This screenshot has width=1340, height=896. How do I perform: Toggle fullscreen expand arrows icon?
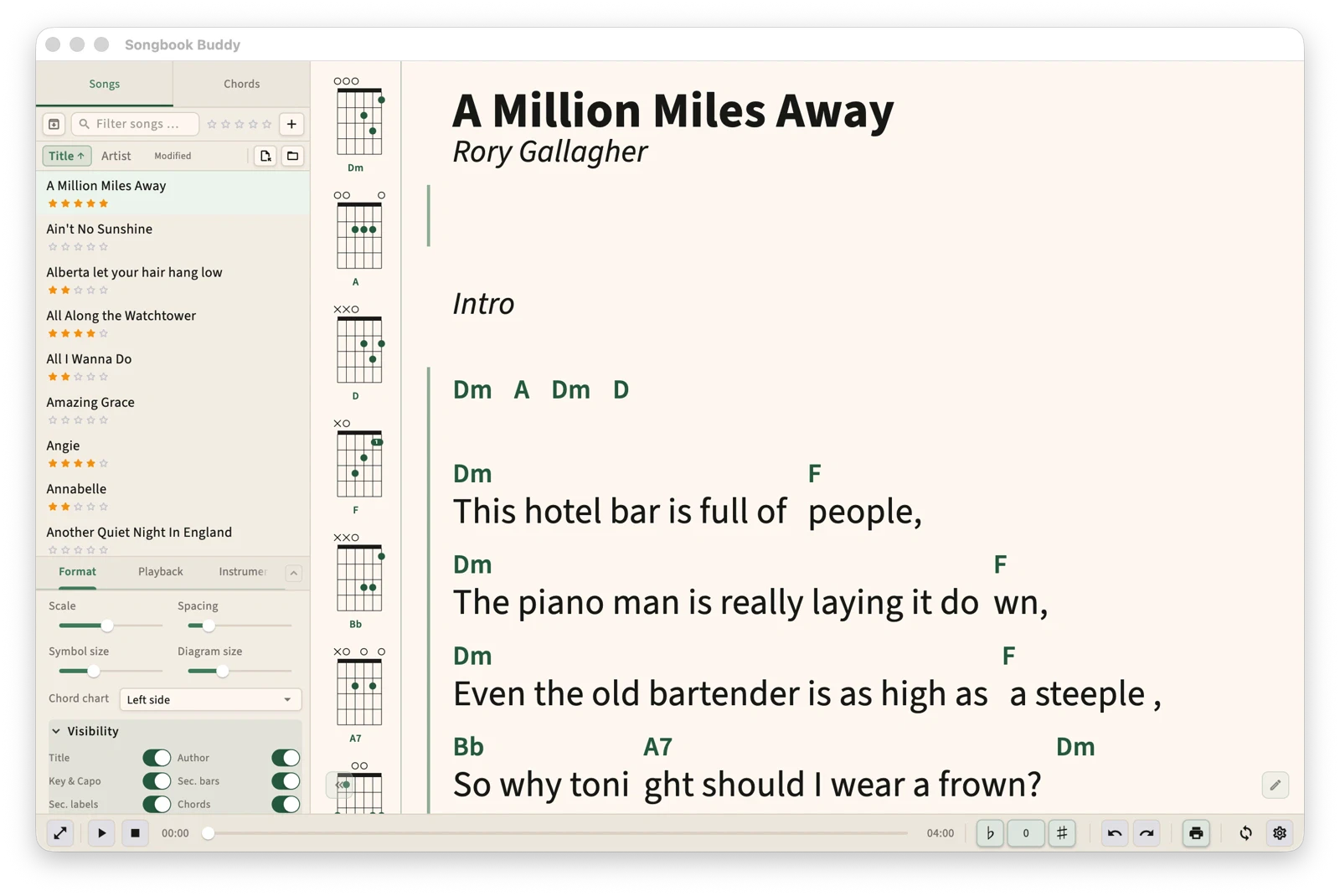(x=60, y=833)
